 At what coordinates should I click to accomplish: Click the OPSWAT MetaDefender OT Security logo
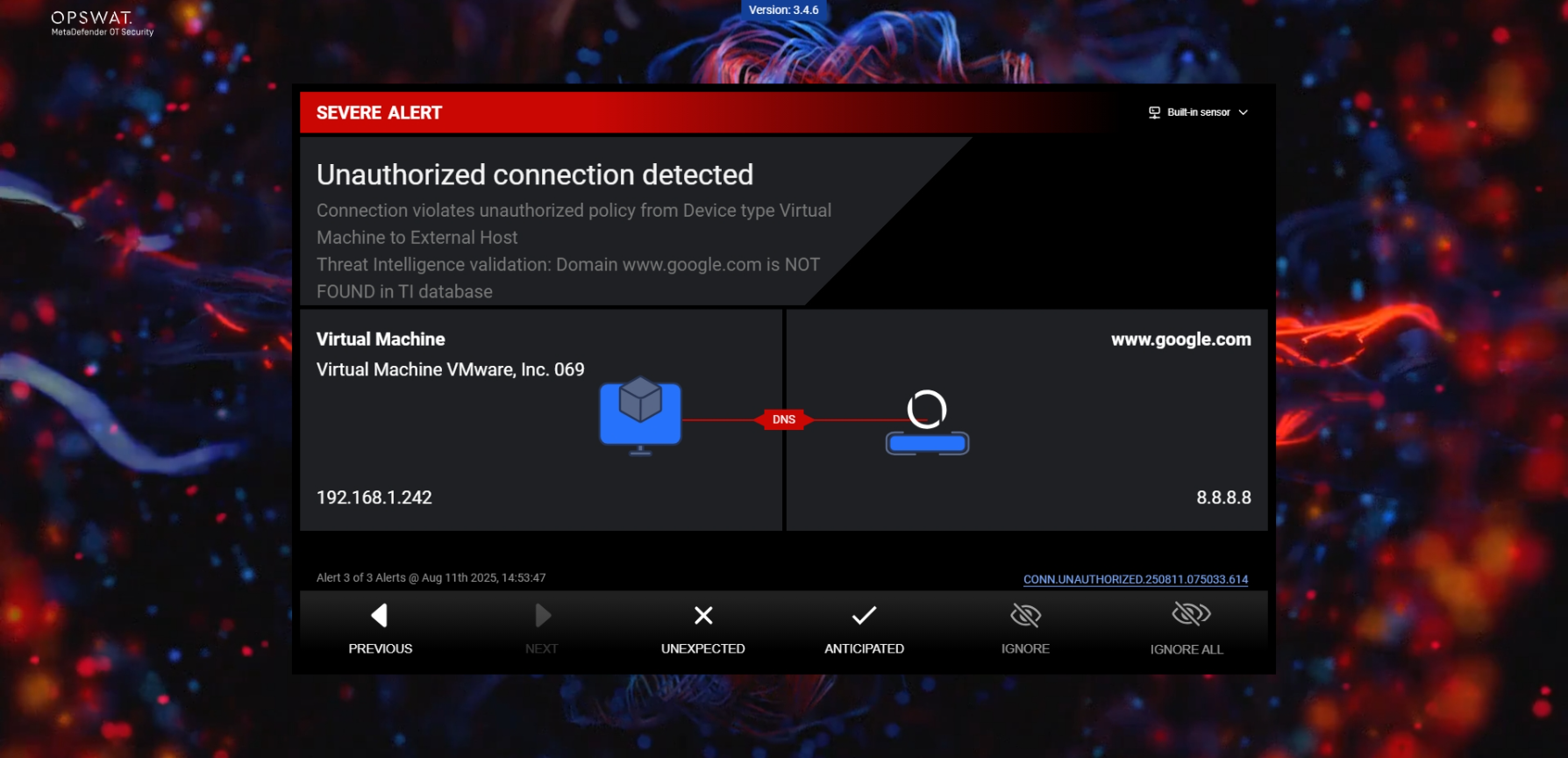pyautogui.click(x=102, y=23)
